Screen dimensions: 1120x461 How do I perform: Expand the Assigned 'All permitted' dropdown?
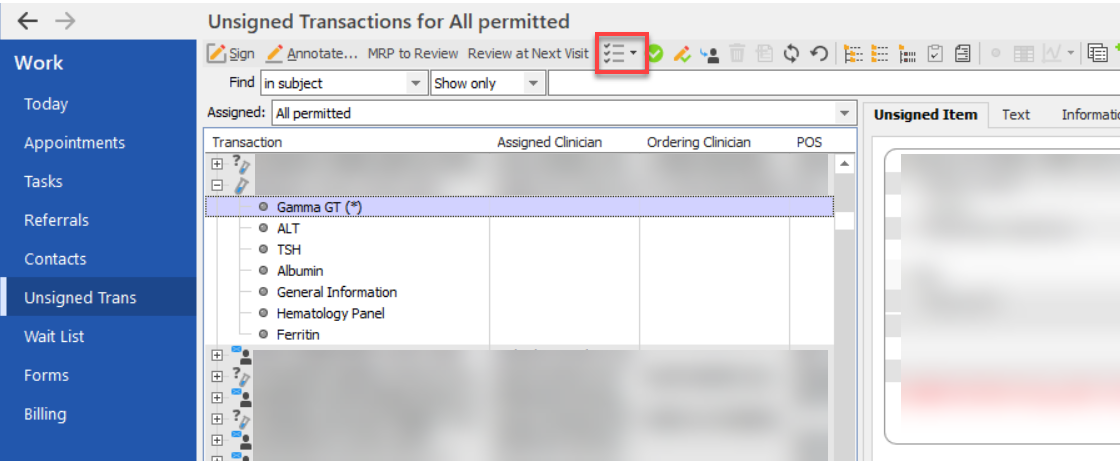[845, 113]
